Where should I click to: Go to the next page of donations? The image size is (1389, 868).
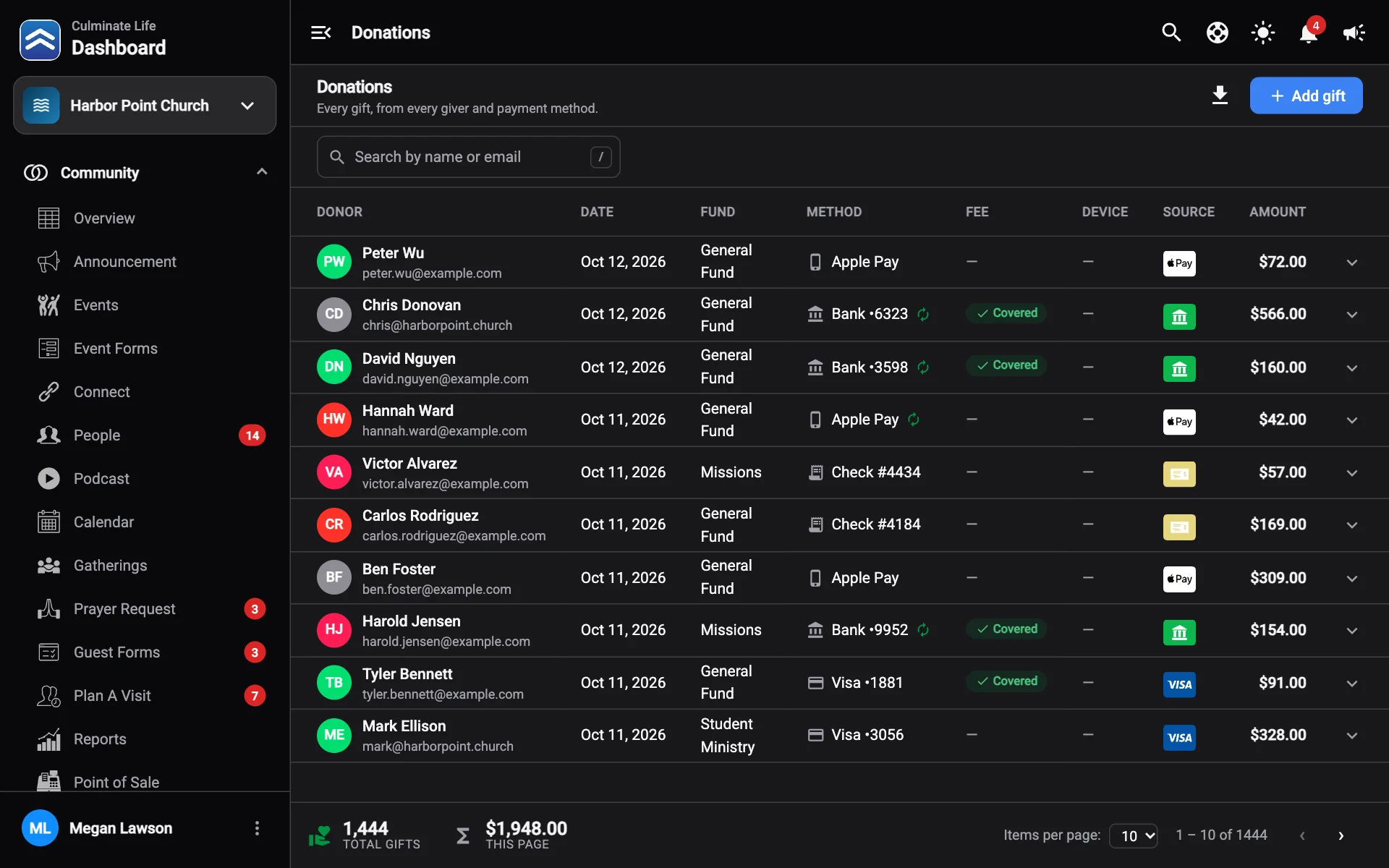click(1341, 835)
